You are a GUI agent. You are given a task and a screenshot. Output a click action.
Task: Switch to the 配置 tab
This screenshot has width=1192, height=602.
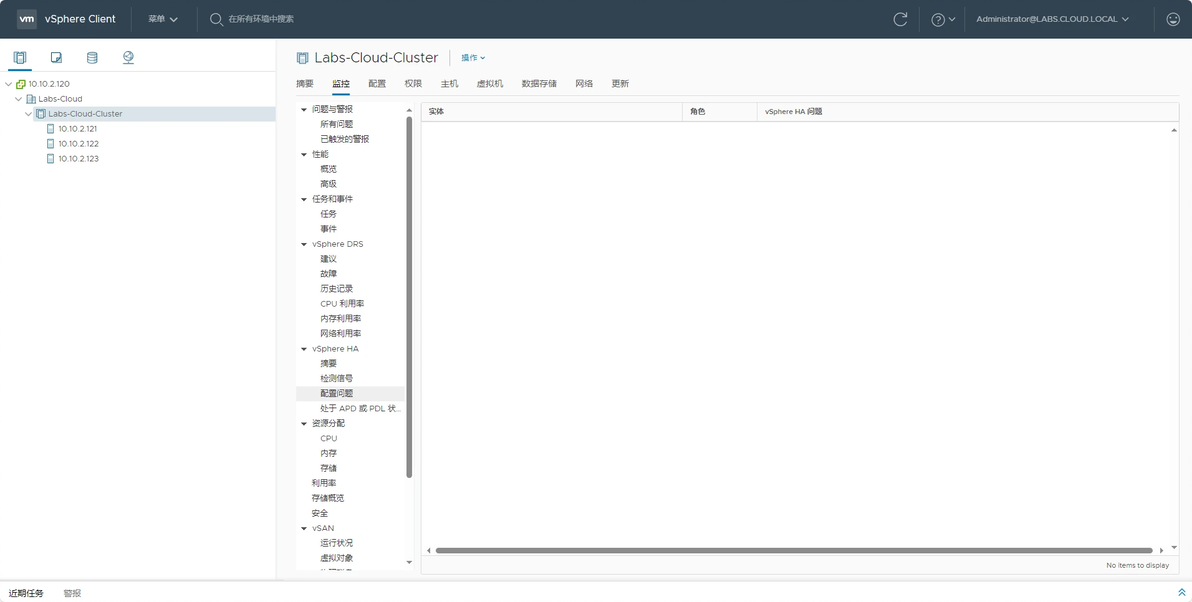[377, 84]
